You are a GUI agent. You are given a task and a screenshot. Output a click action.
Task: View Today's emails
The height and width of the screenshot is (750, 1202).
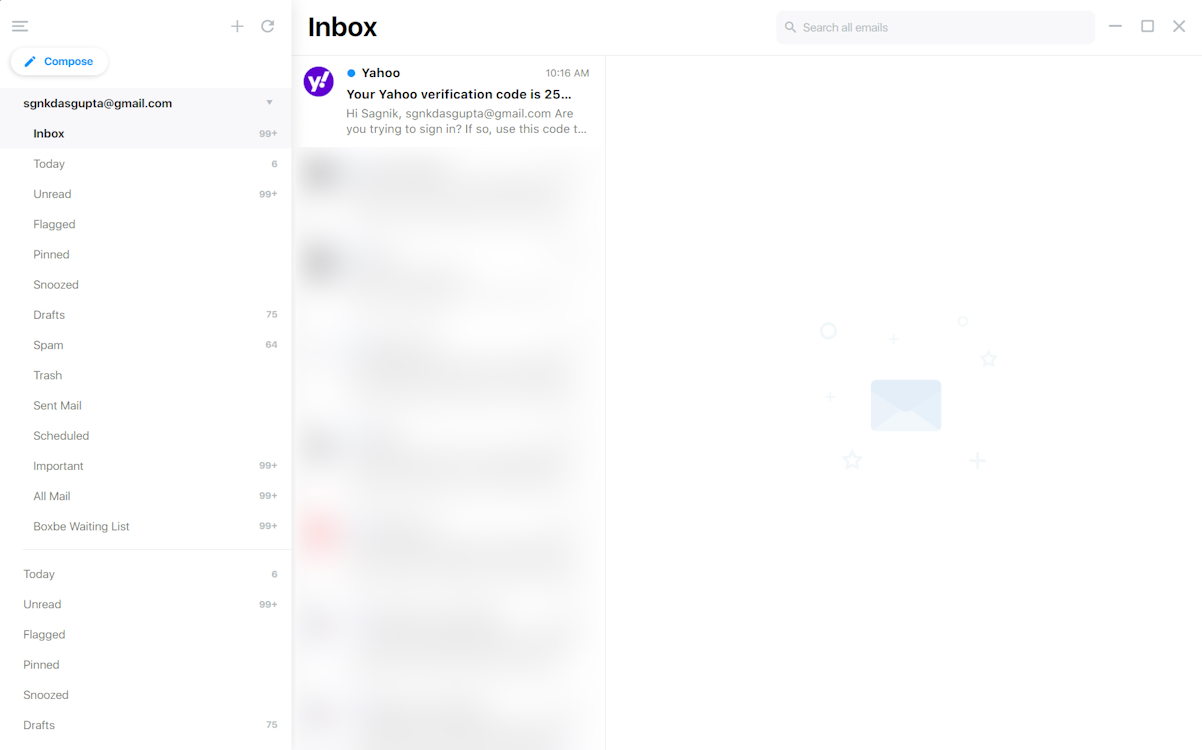pyautogui.click(x=49, y=163)
